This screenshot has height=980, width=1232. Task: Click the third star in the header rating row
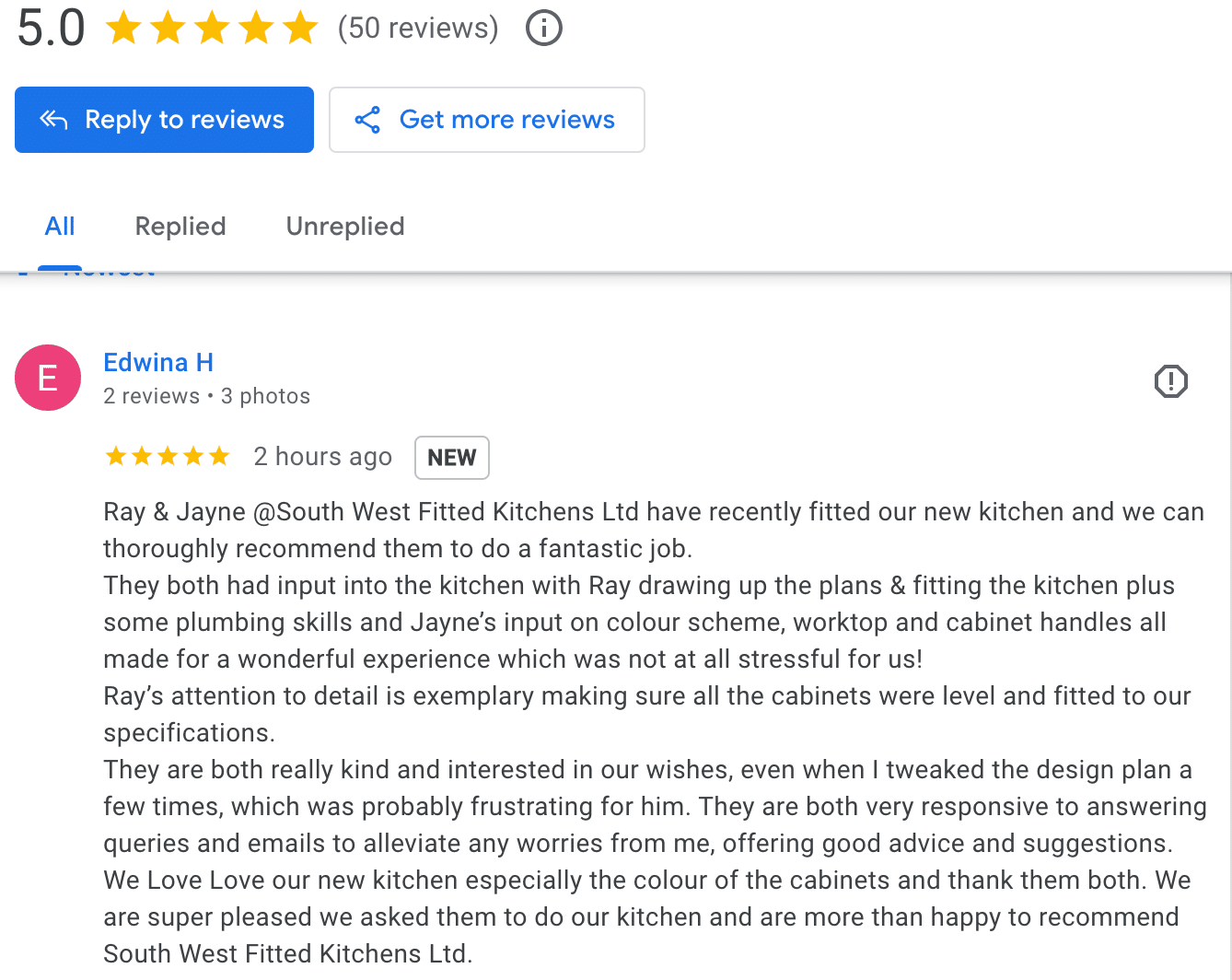tap(213, 28)
